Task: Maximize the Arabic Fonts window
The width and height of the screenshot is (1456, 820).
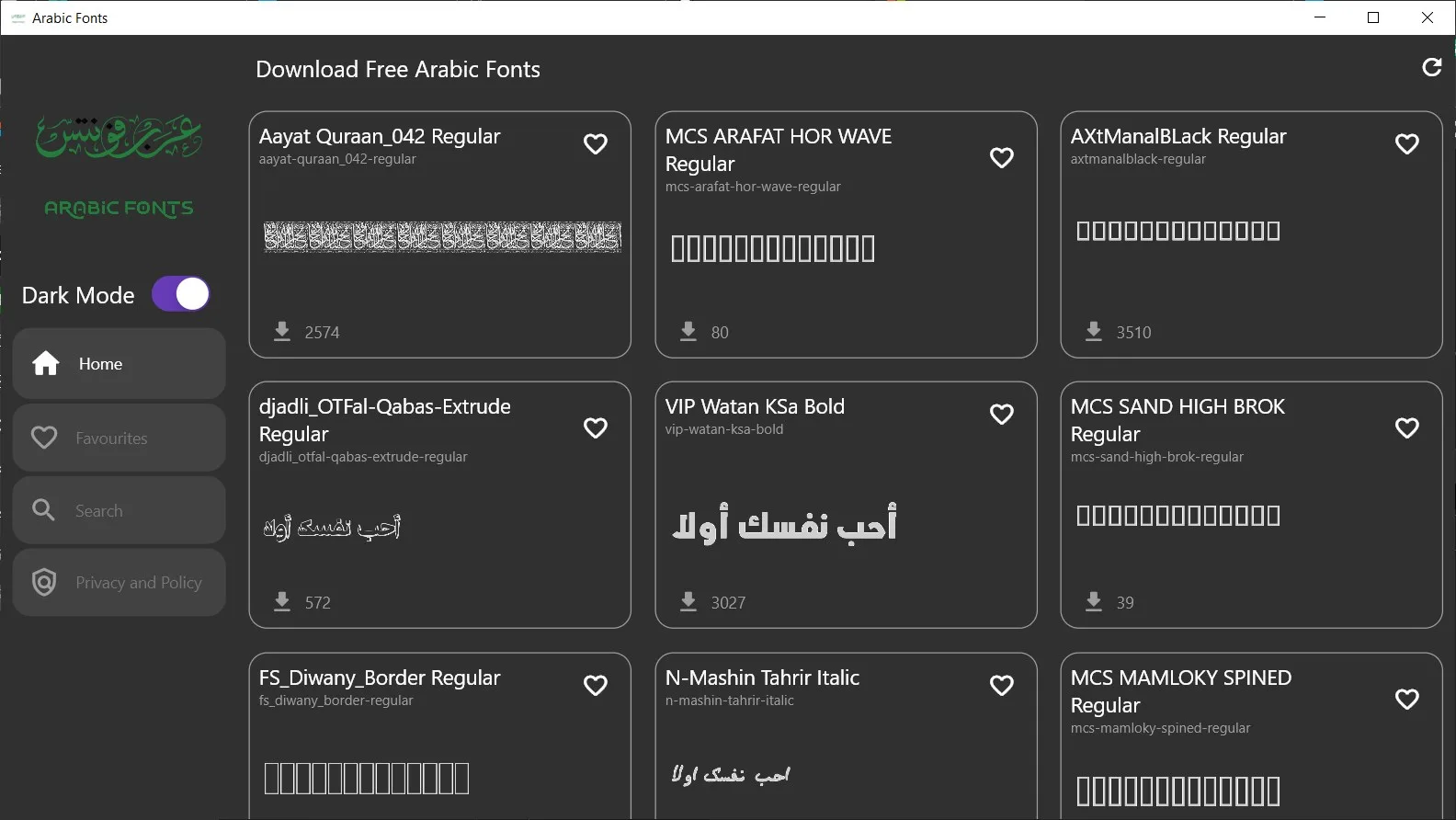Action: [x=1373, y=17]
